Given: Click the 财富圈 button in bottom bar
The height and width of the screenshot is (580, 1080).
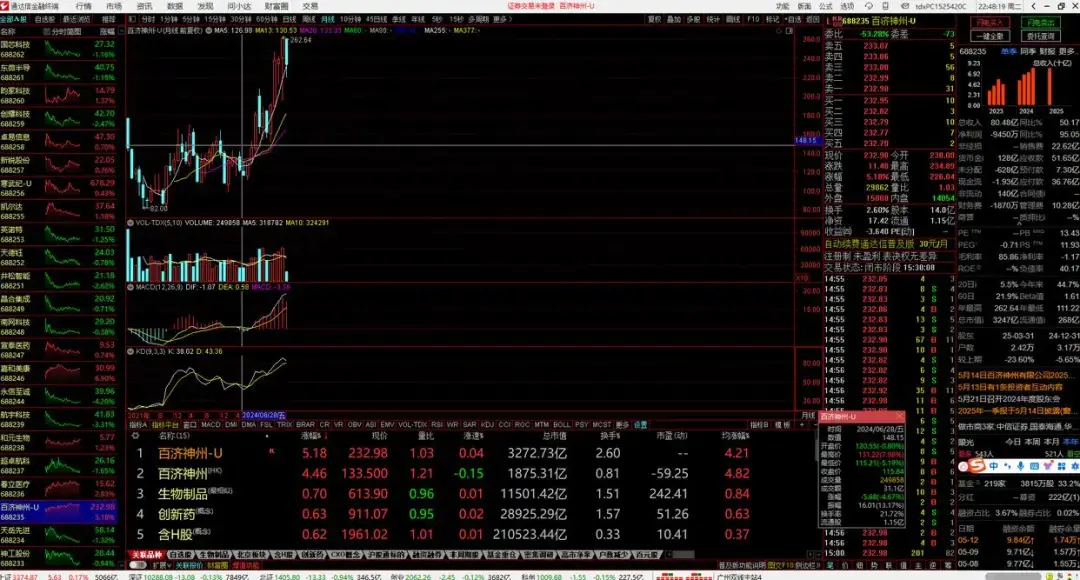Looking at the screenshot, I should click(216, 566).
